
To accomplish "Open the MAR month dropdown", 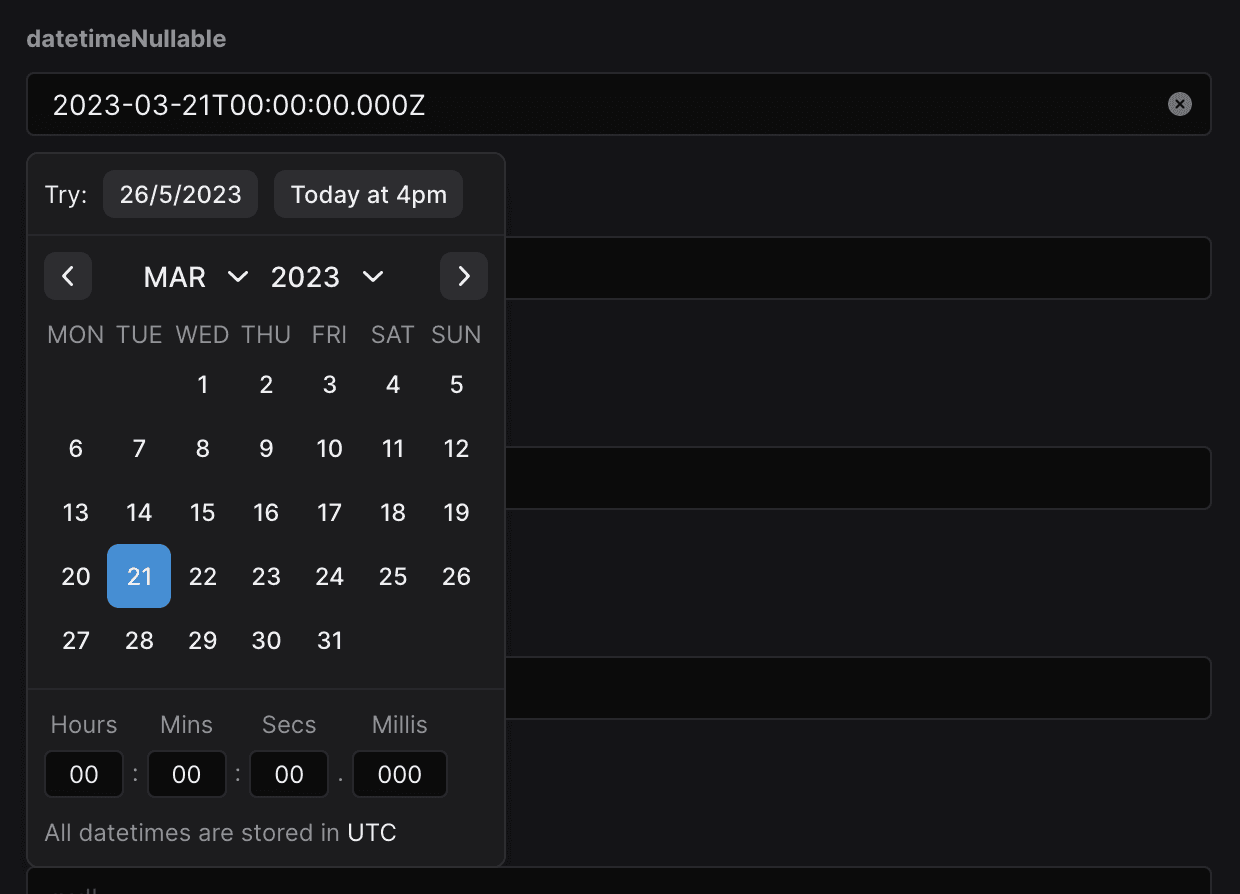I will (196, 277).
